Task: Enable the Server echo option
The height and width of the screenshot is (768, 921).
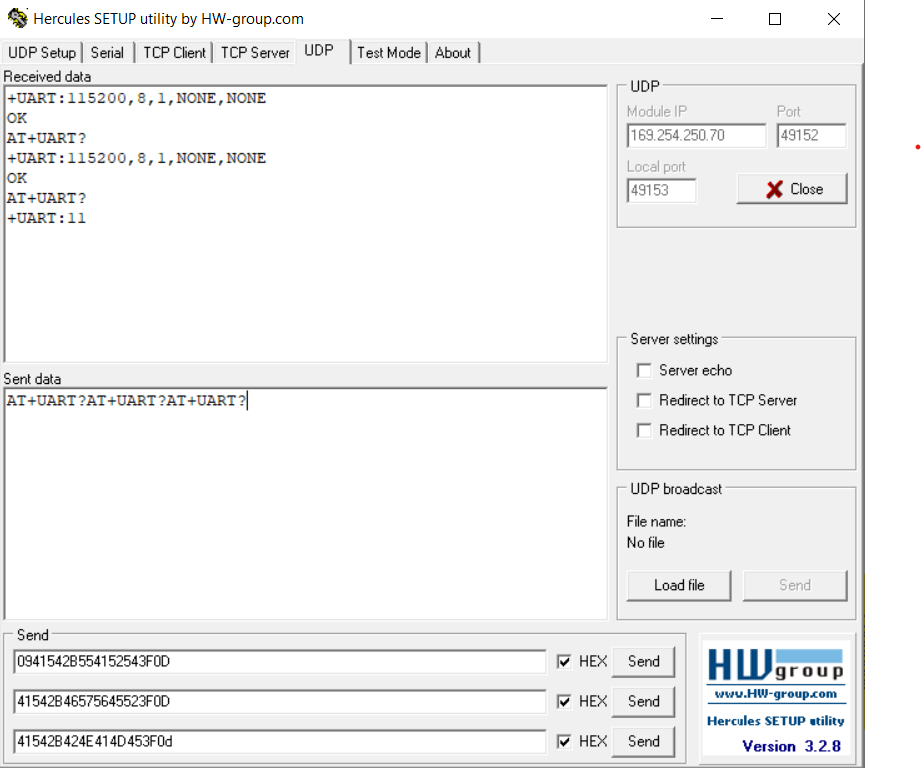Action: [x=644, y=370]
